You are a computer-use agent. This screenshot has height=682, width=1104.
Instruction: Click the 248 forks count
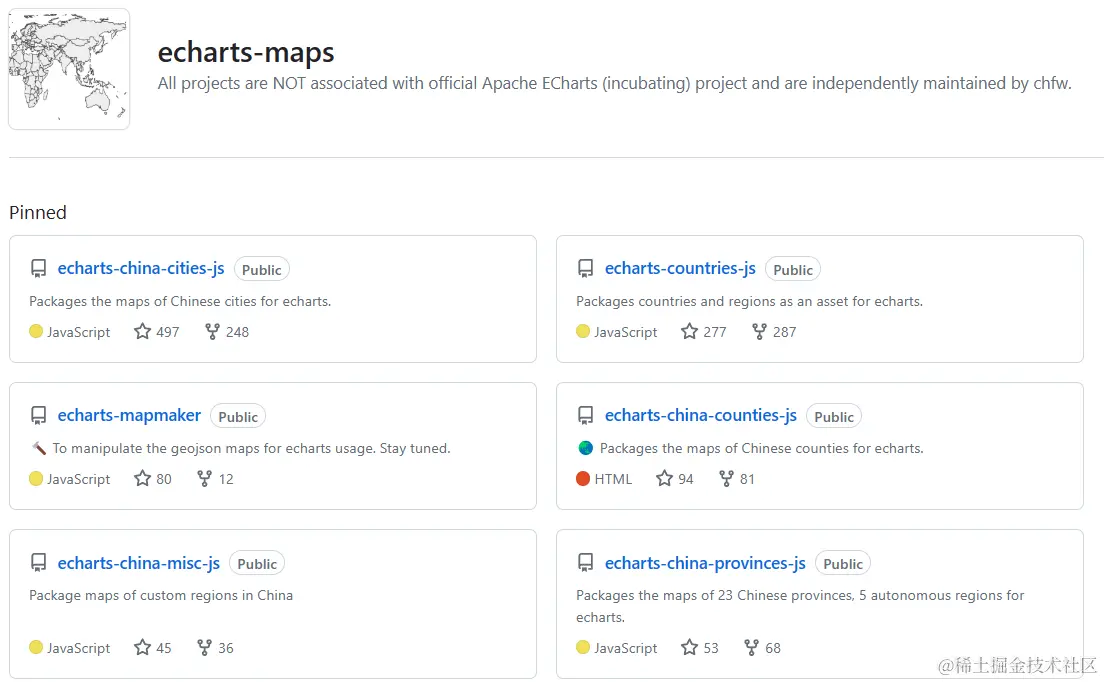[237, 332]
